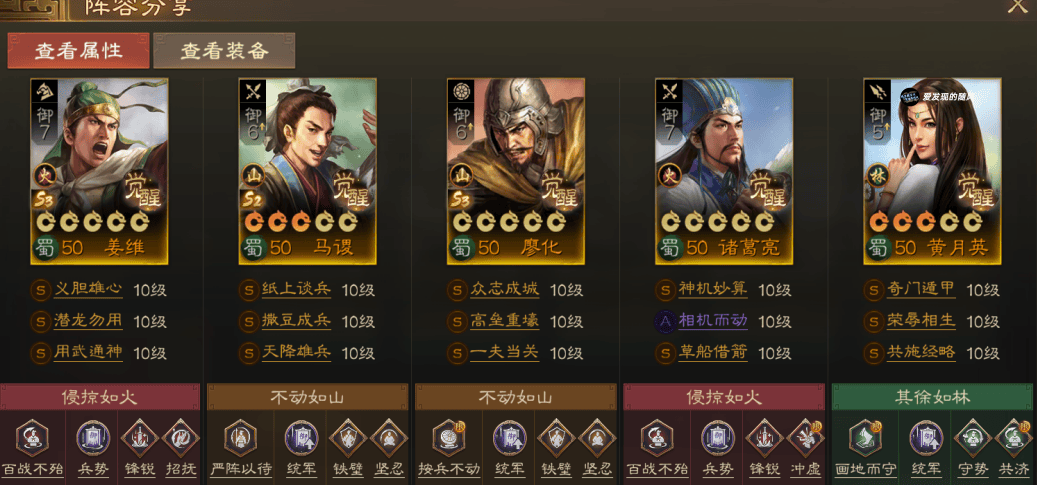
Task: Click the 统军 icon under 马谡
Action: 302,438
